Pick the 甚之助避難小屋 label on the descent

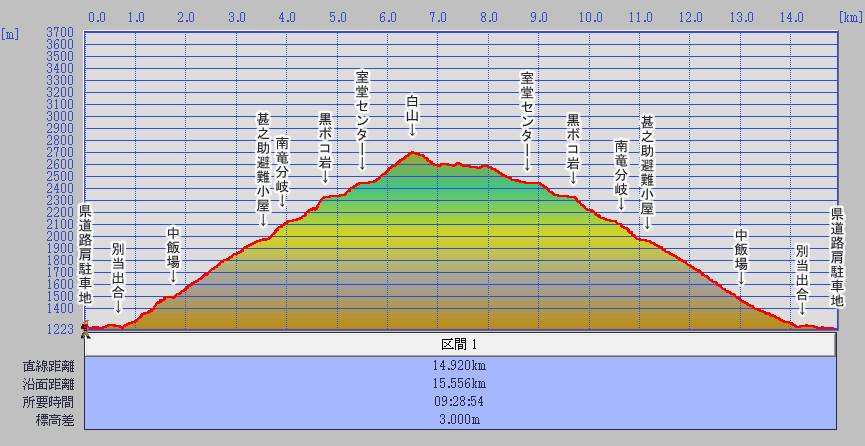pyautogui.click(x=647, y=158)
